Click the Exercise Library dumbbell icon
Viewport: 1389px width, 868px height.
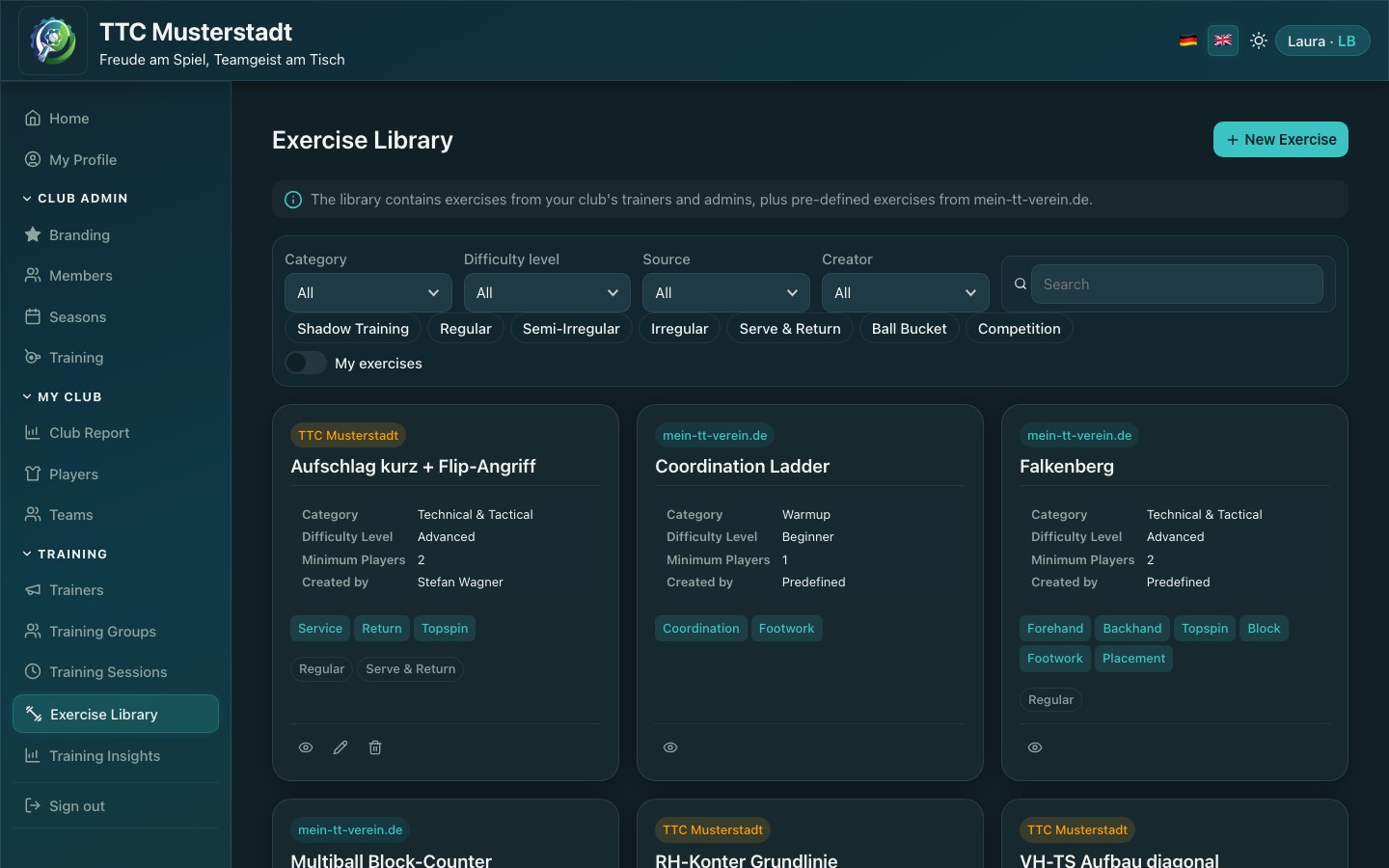click(34, 714)
